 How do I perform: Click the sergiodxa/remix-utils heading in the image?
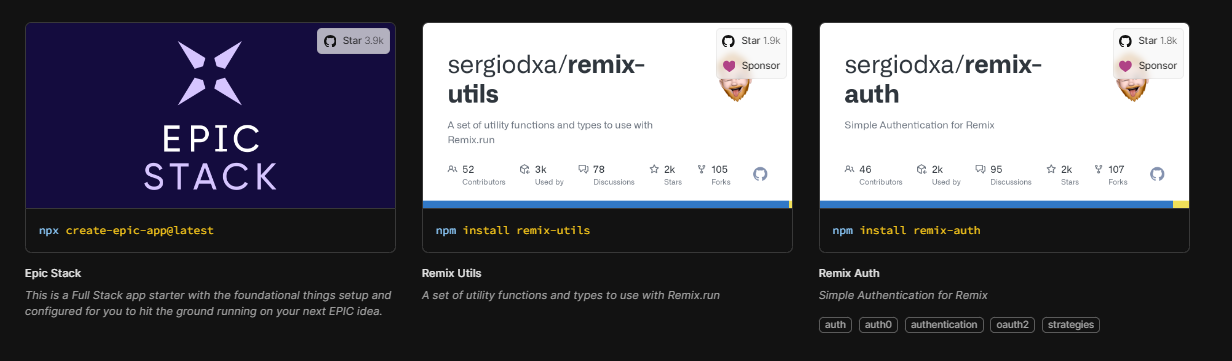pos(546,79)
